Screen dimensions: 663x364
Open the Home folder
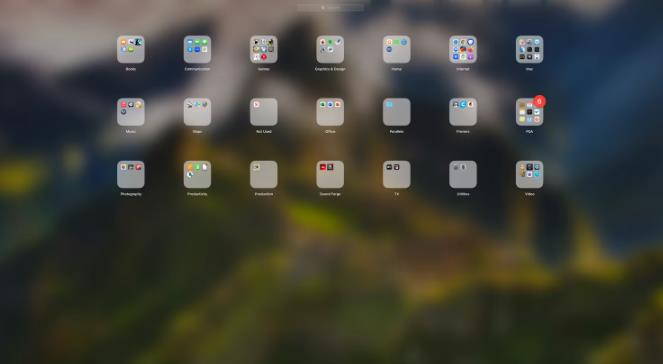click(x=397, y=49)
